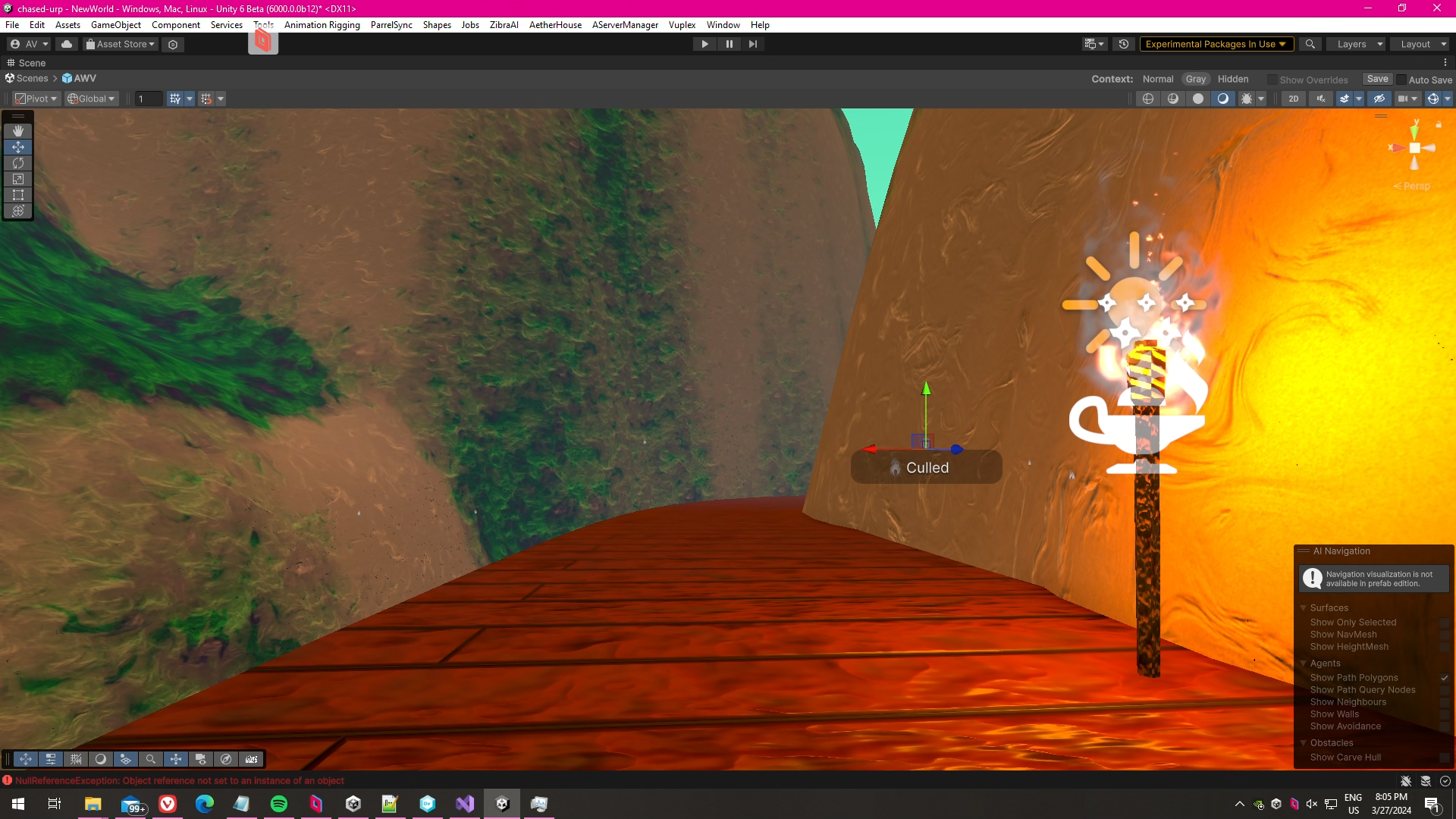Open the Animation Rigging menu
The image size is (1456, 819).
click(322, 25)
